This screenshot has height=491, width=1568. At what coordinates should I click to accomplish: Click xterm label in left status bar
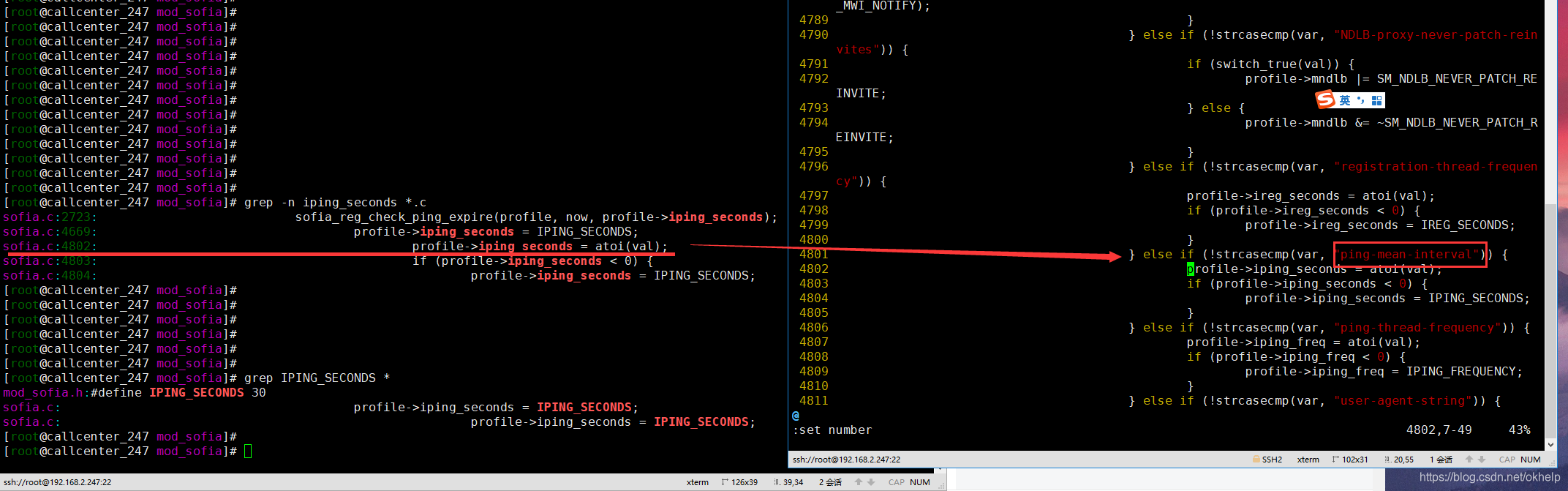coord(697,482)
